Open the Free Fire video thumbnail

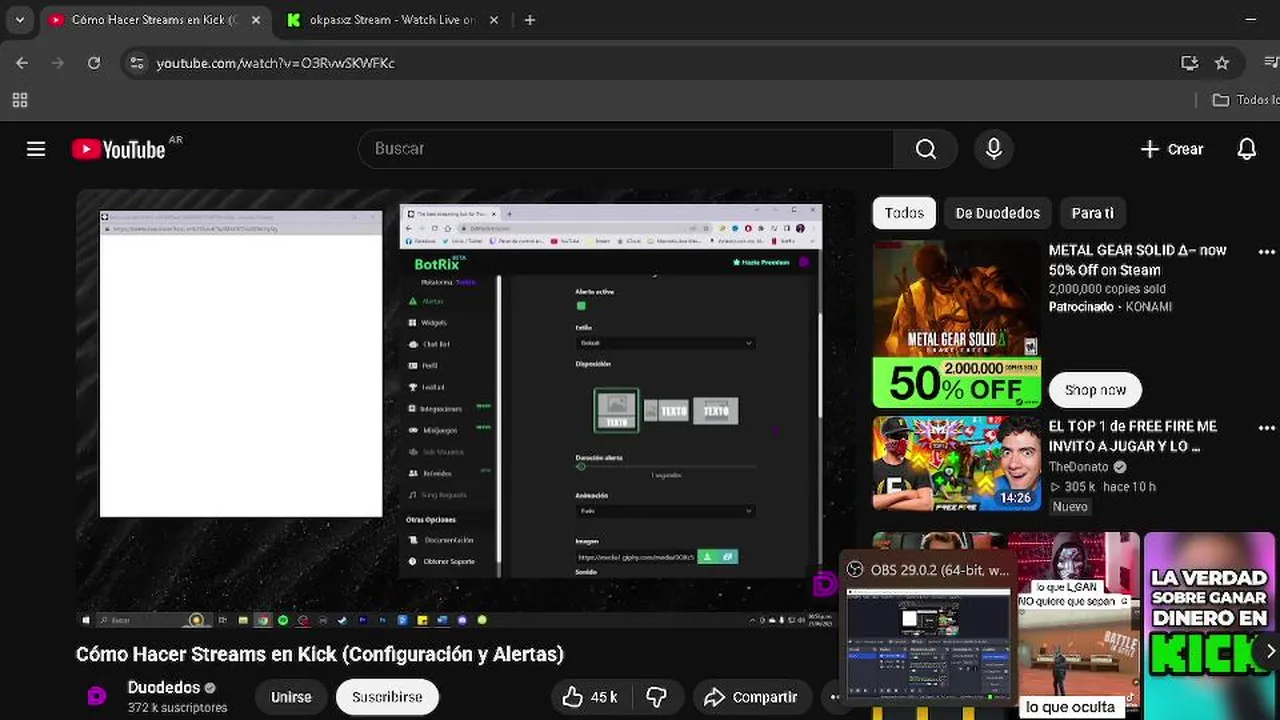(957, 463)
